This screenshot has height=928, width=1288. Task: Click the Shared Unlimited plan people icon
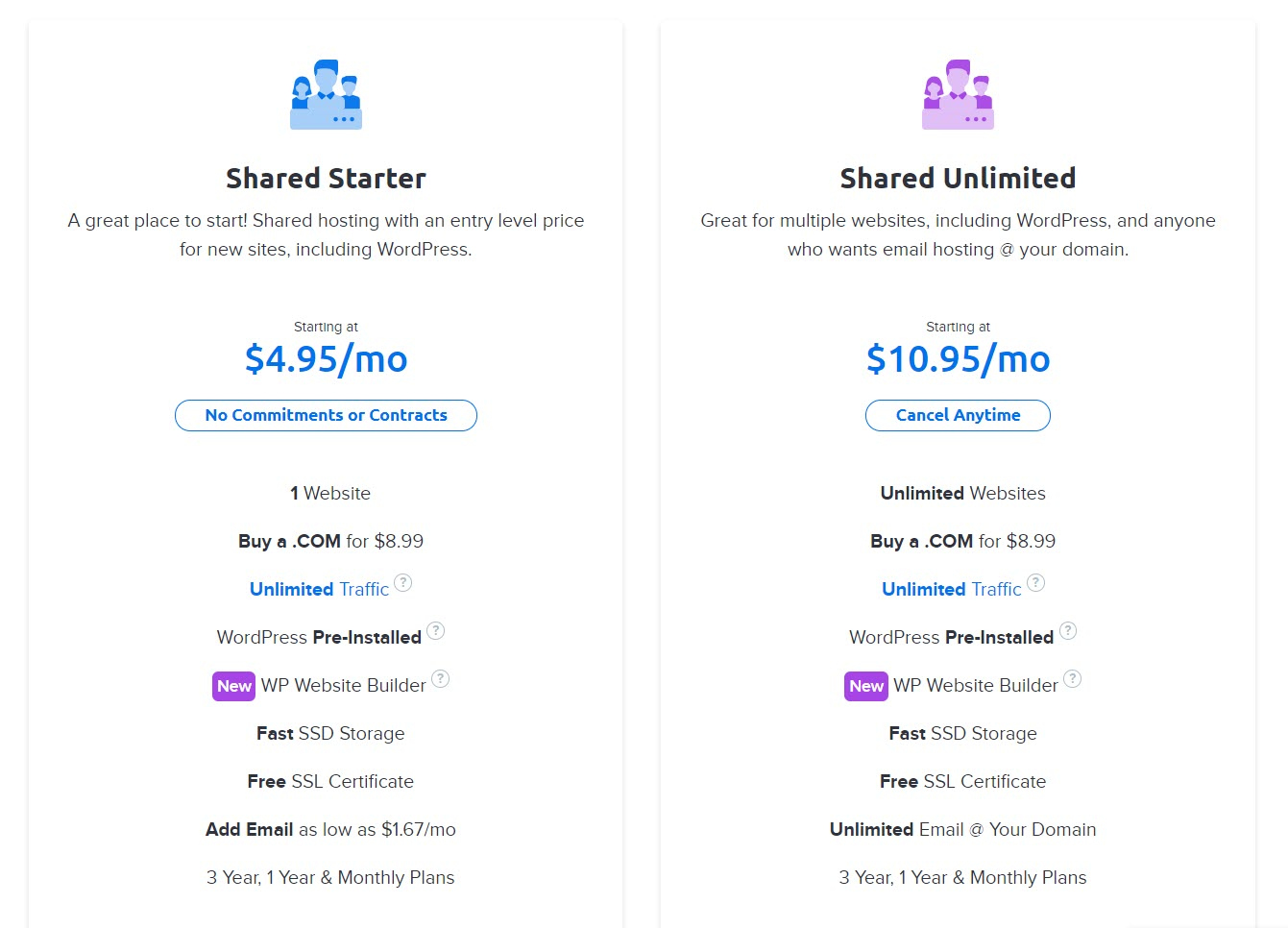958,94
